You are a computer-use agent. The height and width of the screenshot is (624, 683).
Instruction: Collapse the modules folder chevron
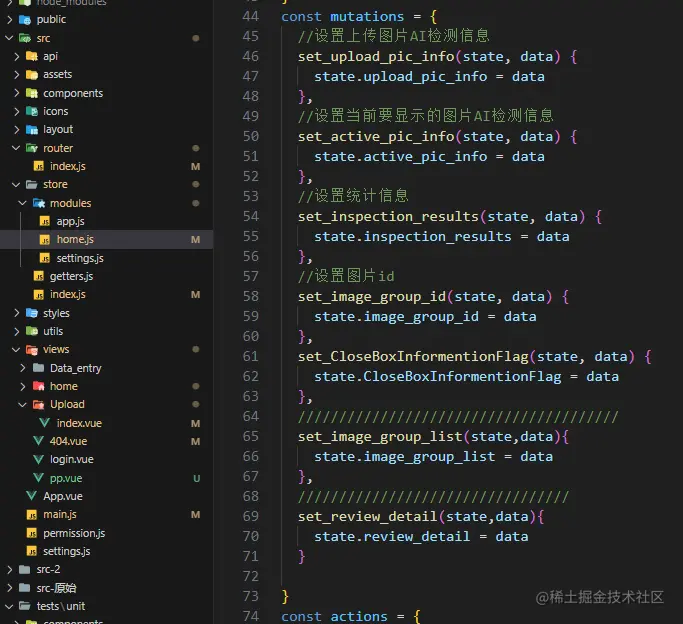click(x=23, y=203)
